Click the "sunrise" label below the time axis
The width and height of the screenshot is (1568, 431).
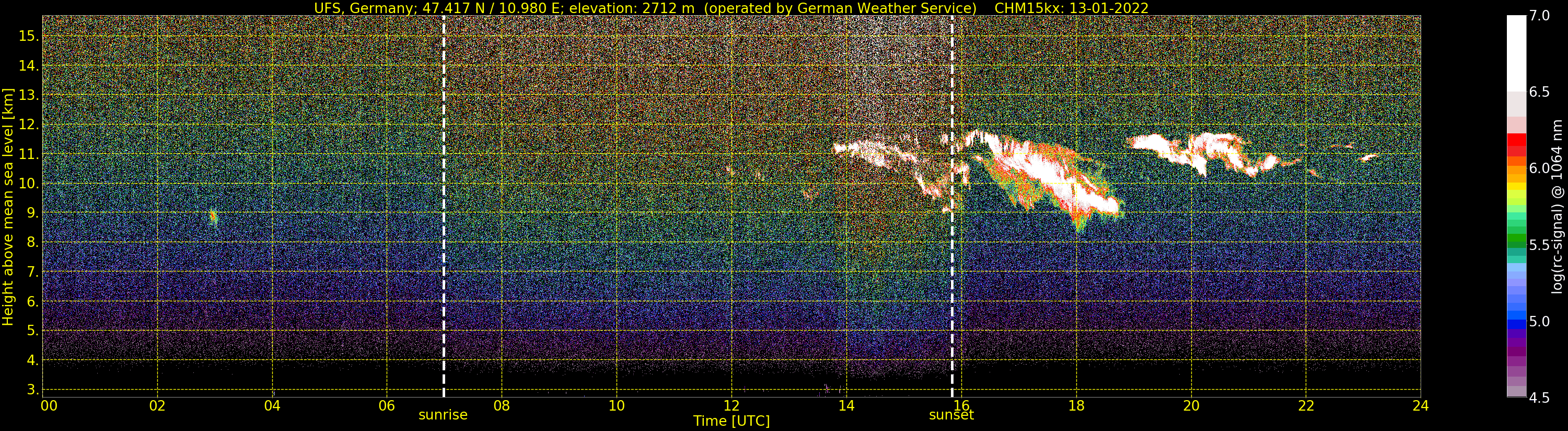[443, 415]
